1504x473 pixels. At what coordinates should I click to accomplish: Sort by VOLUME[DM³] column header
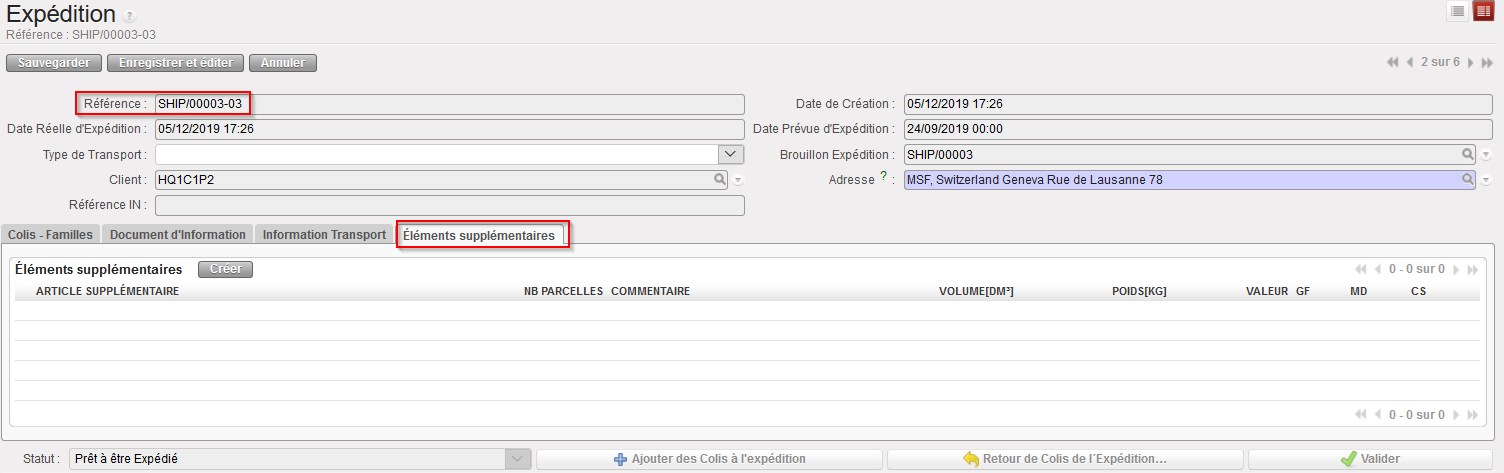(x=976, y=292)
